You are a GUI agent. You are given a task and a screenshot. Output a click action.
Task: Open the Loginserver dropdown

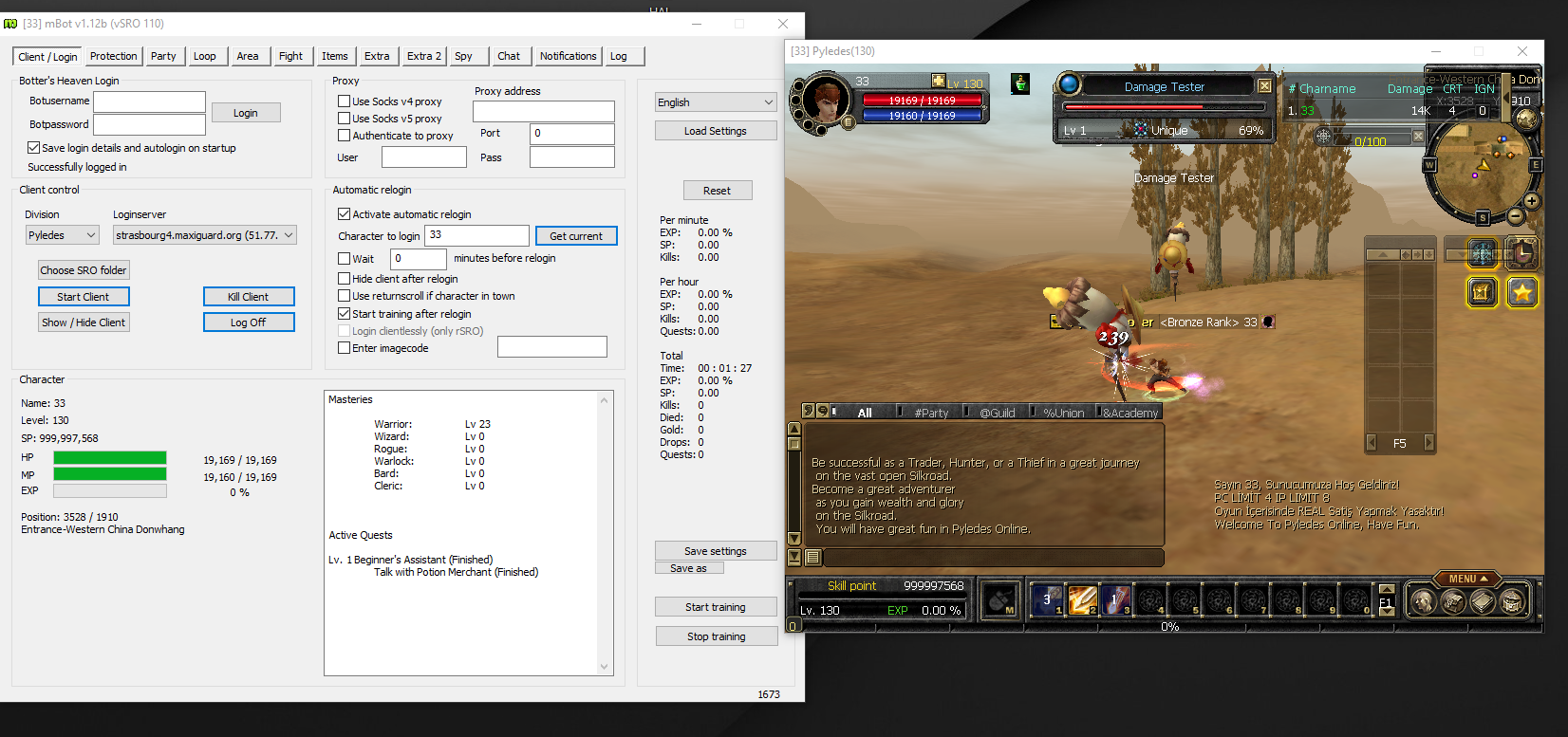tap(205, 235)
